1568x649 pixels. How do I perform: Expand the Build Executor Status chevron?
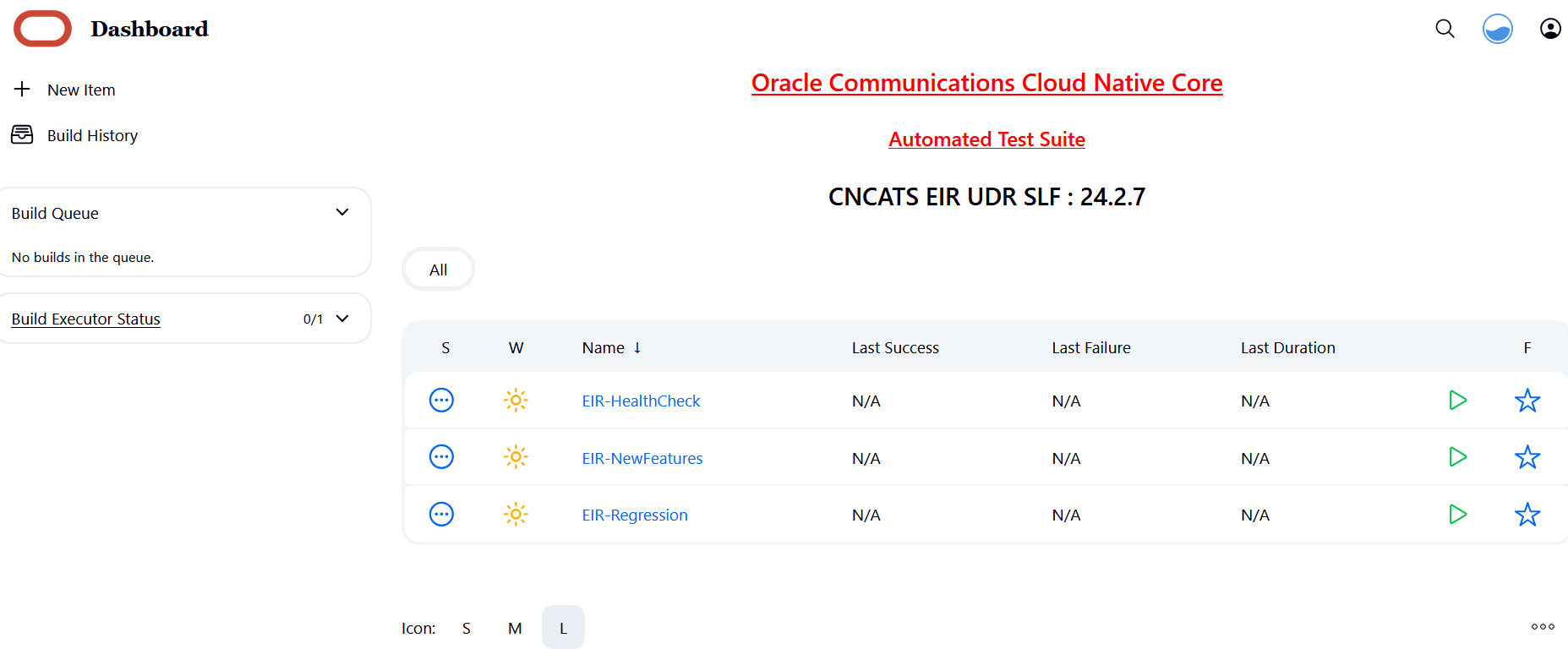coord(342,319)
